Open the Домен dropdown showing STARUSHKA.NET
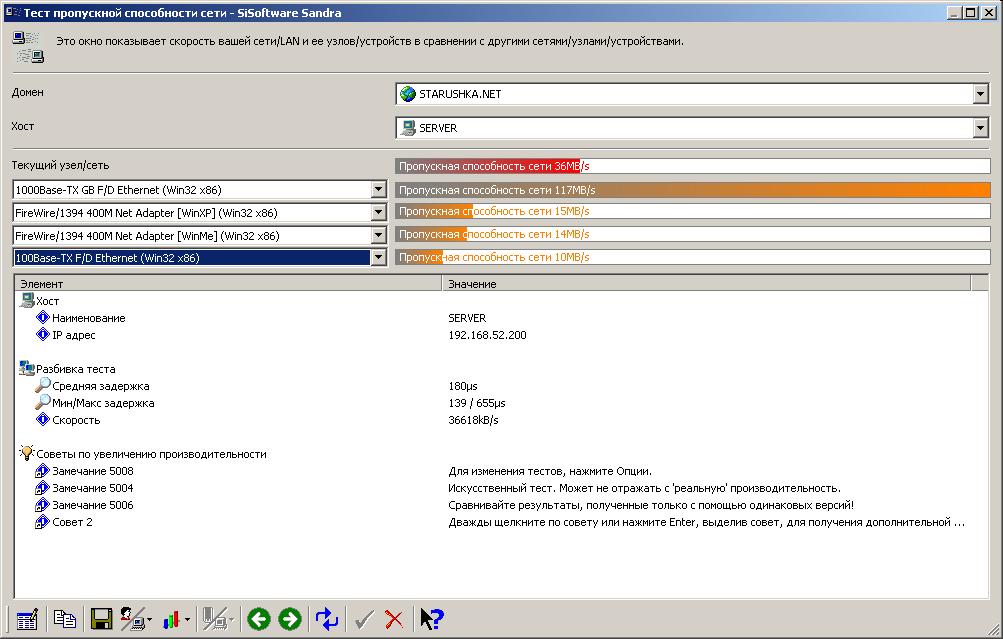The height and width of the screenshot is (639, 1003). coord(980,94)
